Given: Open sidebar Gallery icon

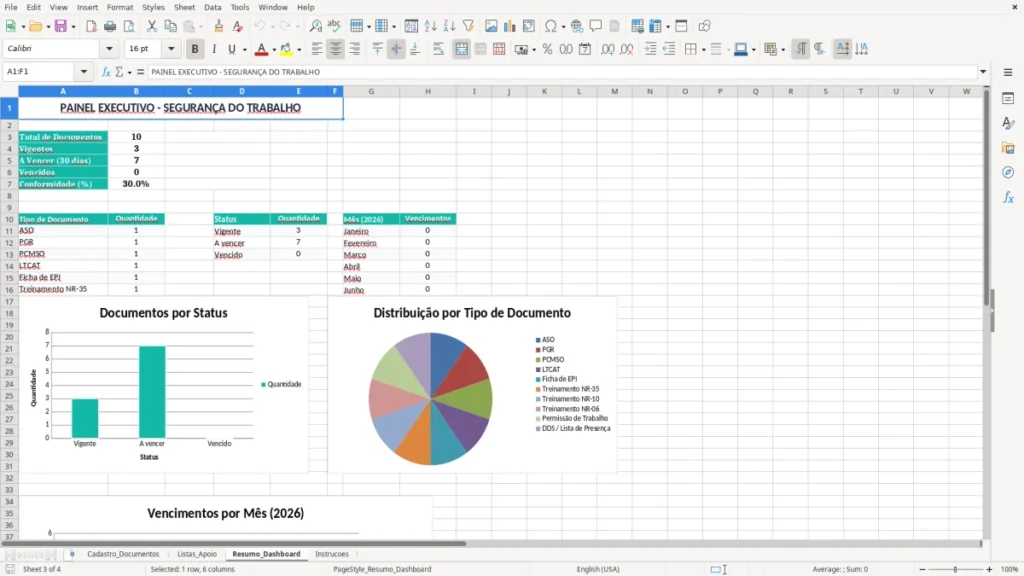Looking at the screenshot, I should click(x=1008, y=148).
